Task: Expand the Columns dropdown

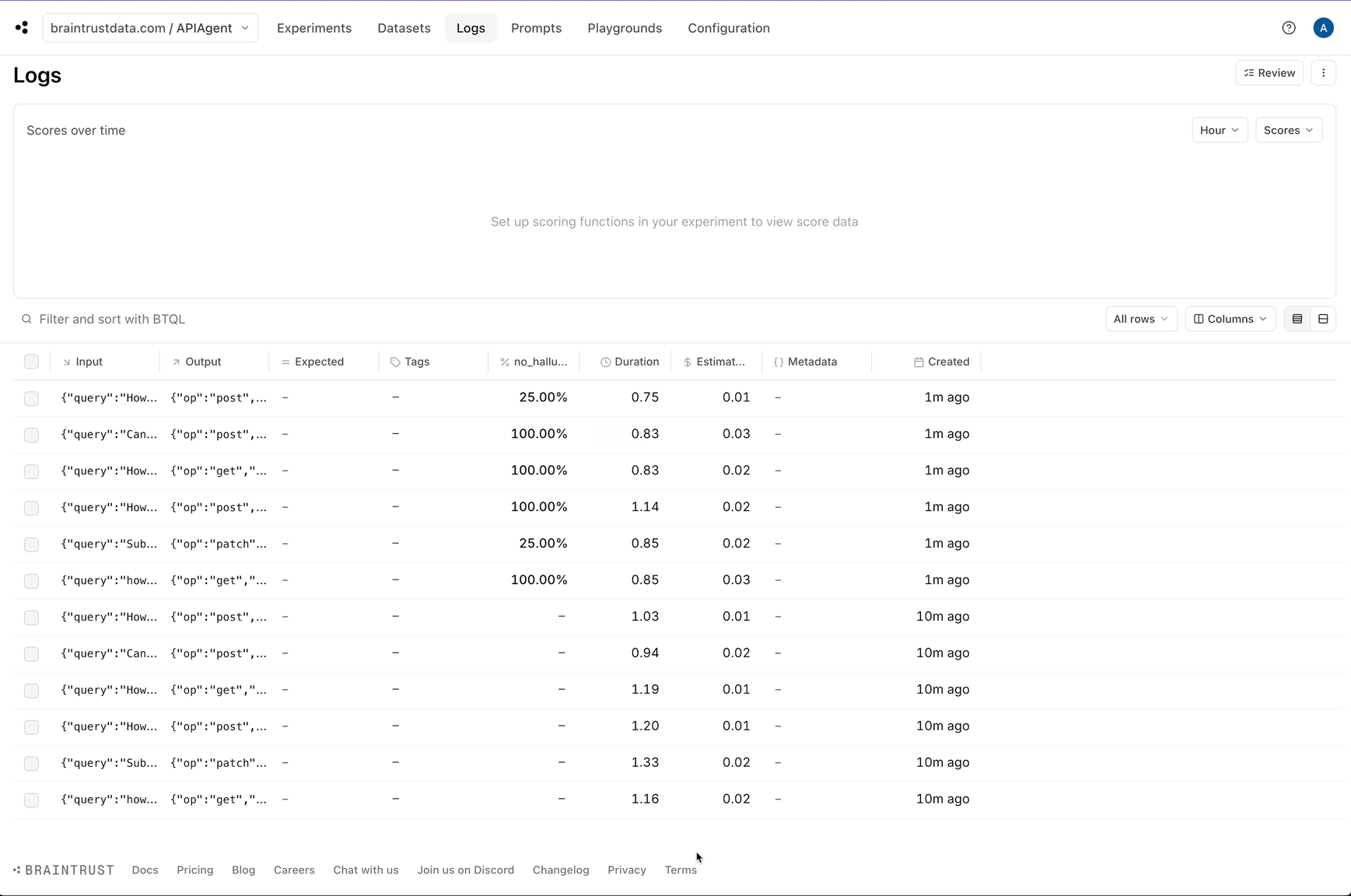Action: coord(1230,319)
